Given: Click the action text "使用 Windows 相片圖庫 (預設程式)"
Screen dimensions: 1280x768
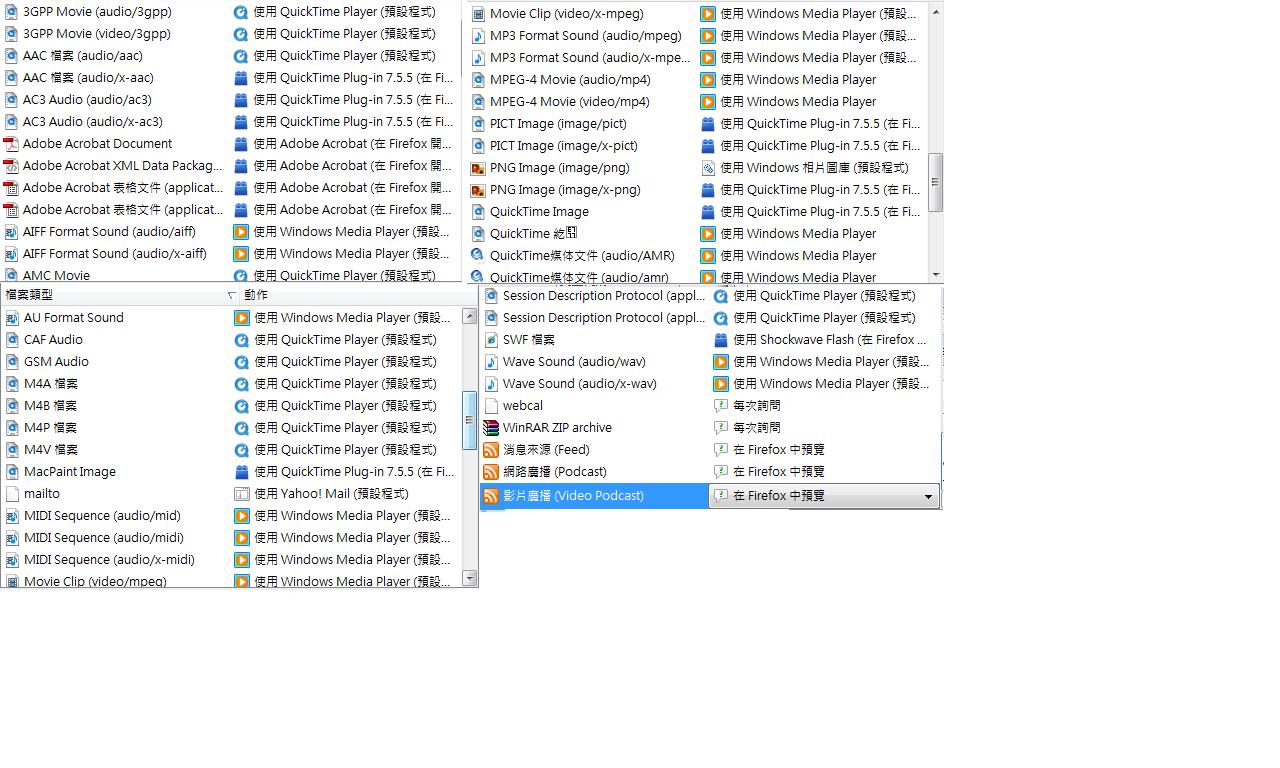Looking at the screenshot, I should tap(814, 168).
